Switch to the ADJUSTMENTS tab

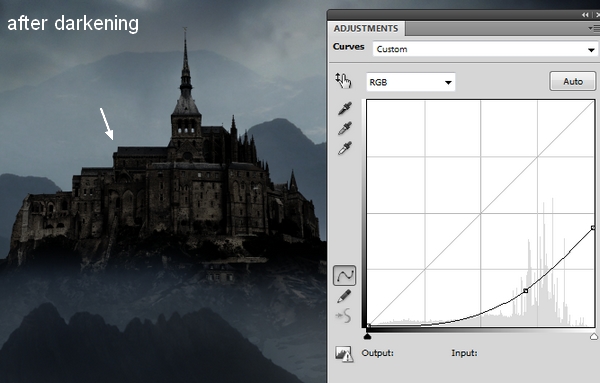366,29
